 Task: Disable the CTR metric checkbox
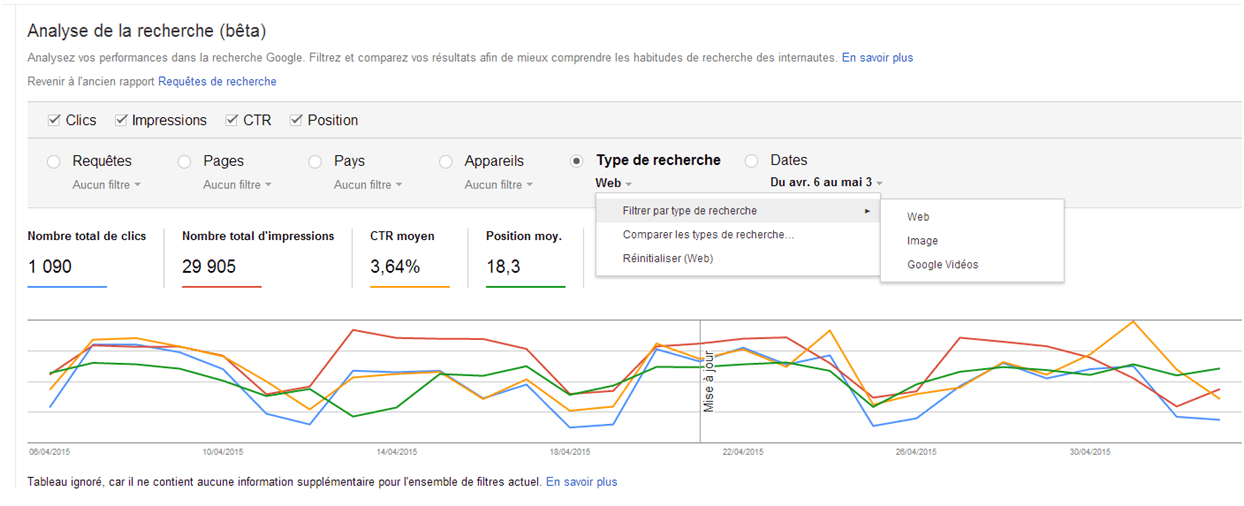[233, 120]
